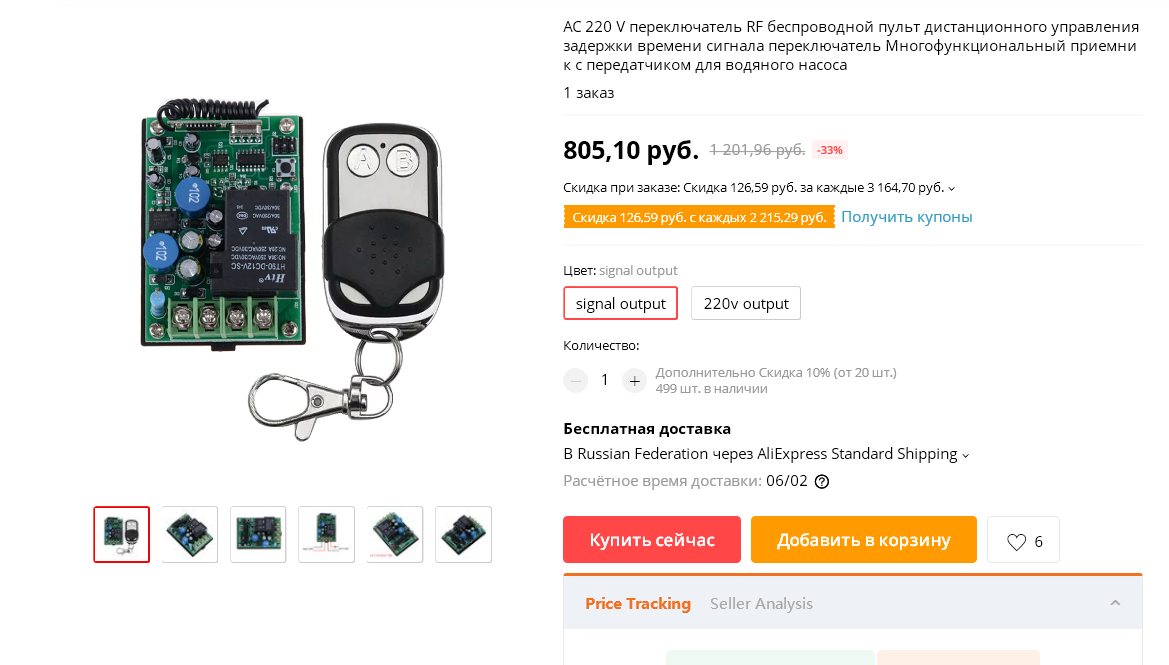Collapse the Price Tracking panel
The width and height of the screenshot is (1169, 665).
pos(1115,603)
